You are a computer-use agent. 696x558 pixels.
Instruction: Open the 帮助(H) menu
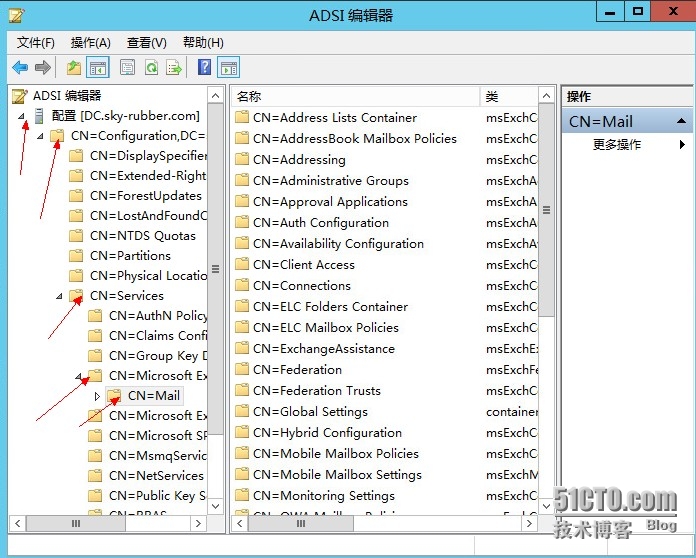203,43
